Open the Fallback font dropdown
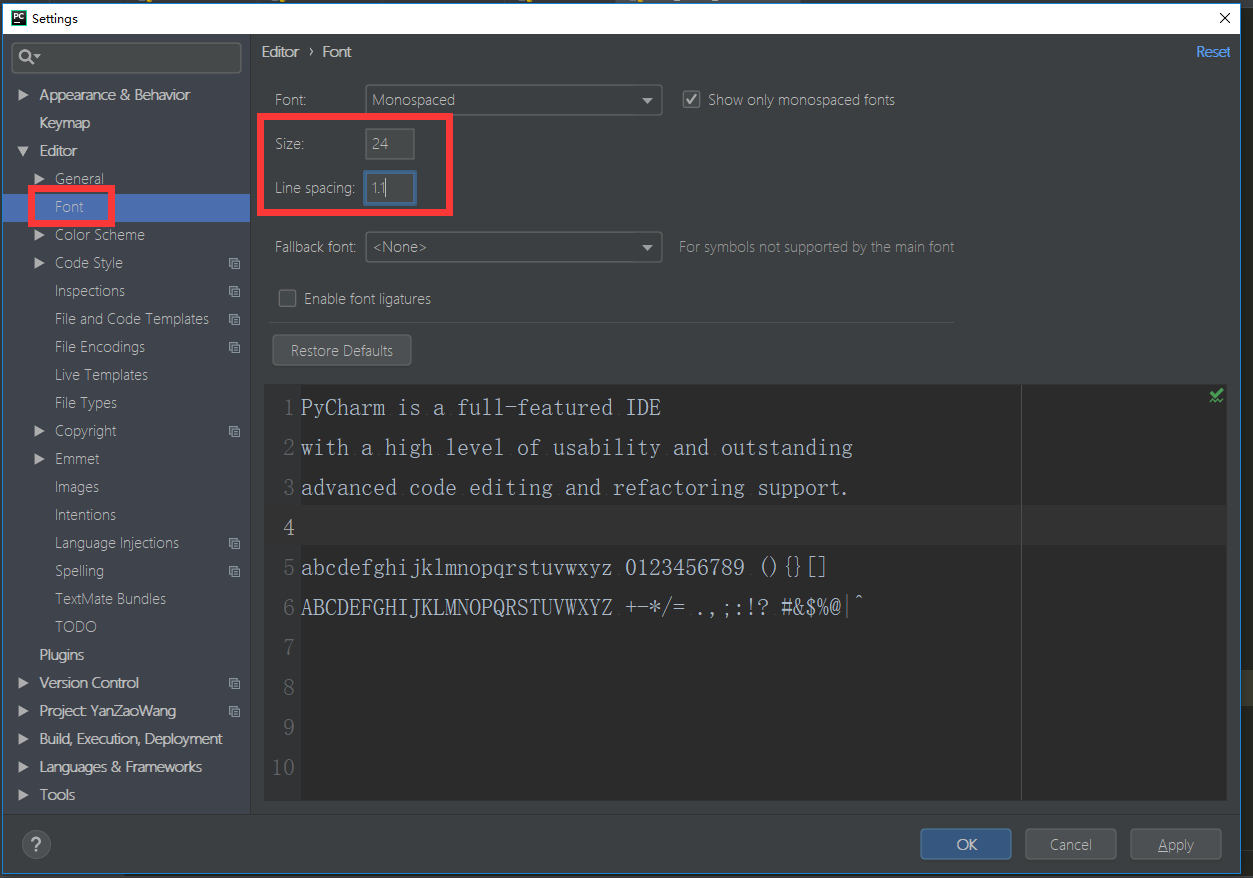1253x878 pixels. [x=648, y=247]
